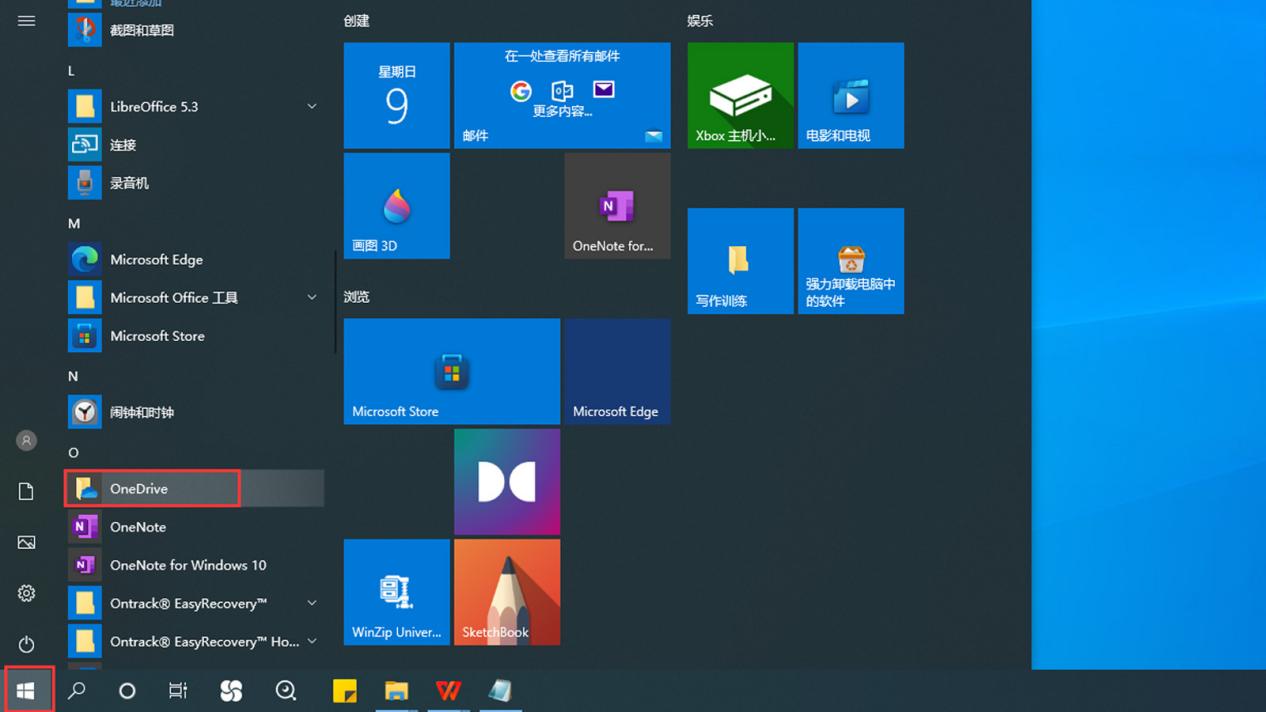
Task: Open the LibreOffice 5.3 folder entry
Action: pyautogui.click(x=195, y=107)
